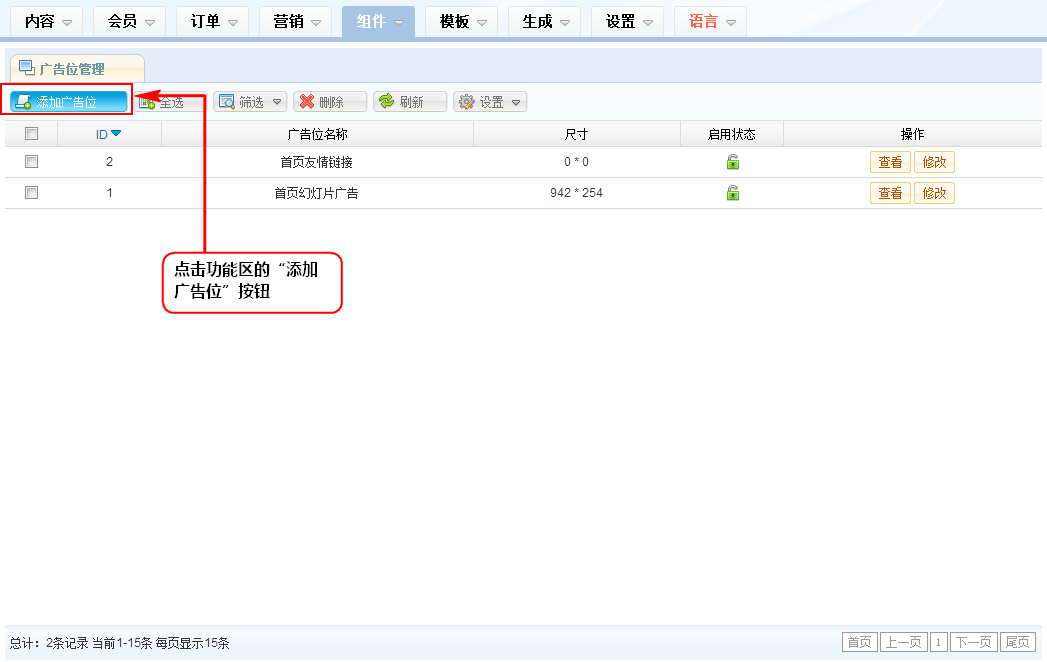This screenshot has width=1047, height=662.
Task: Click the 全选 select-all toolbar icon
Action: 147,102
